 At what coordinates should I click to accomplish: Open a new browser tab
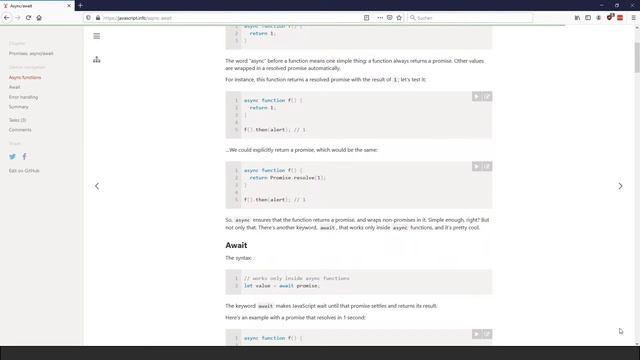[80, 5]
